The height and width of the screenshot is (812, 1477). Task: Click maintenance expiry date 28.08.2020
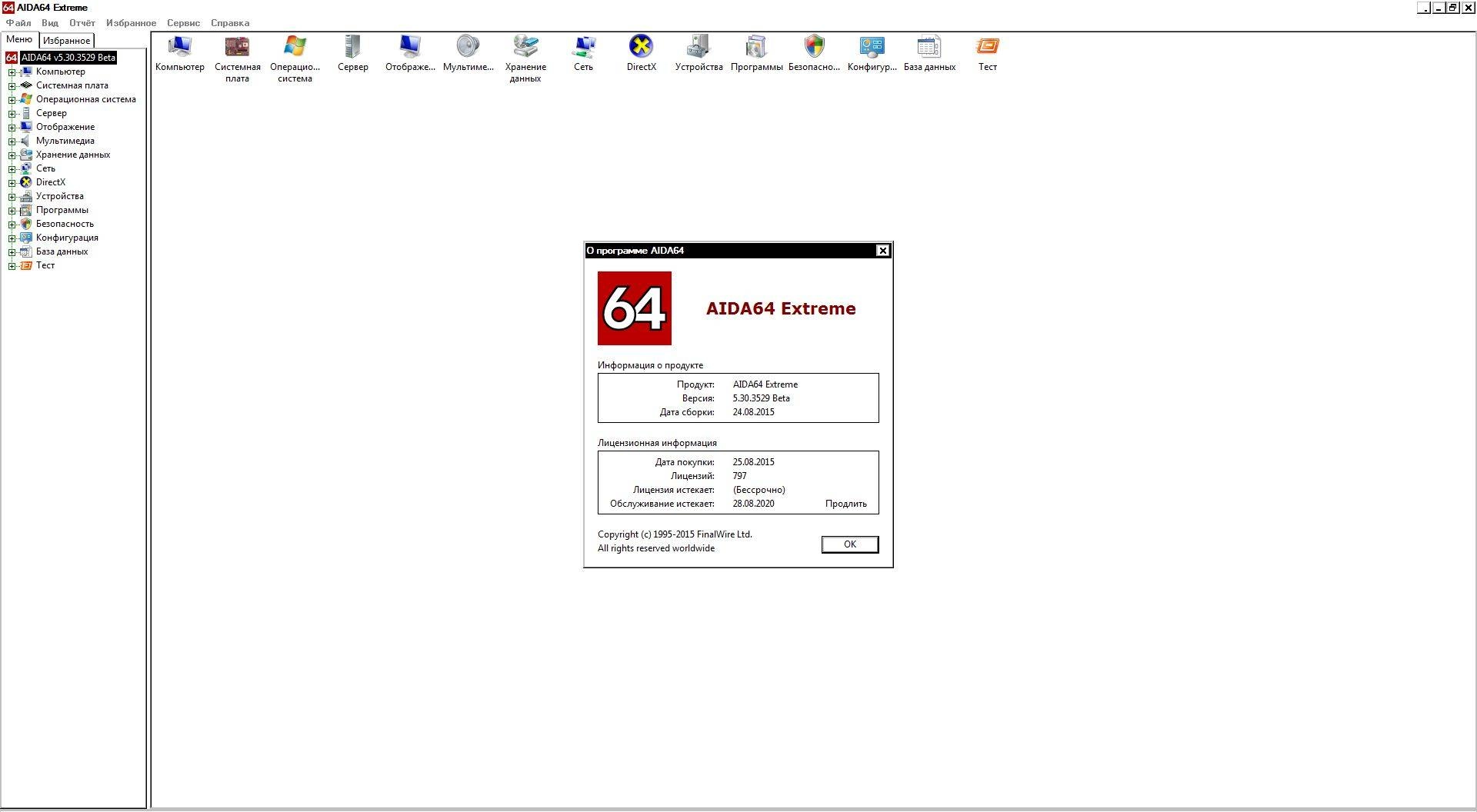[x=753, y=504]
